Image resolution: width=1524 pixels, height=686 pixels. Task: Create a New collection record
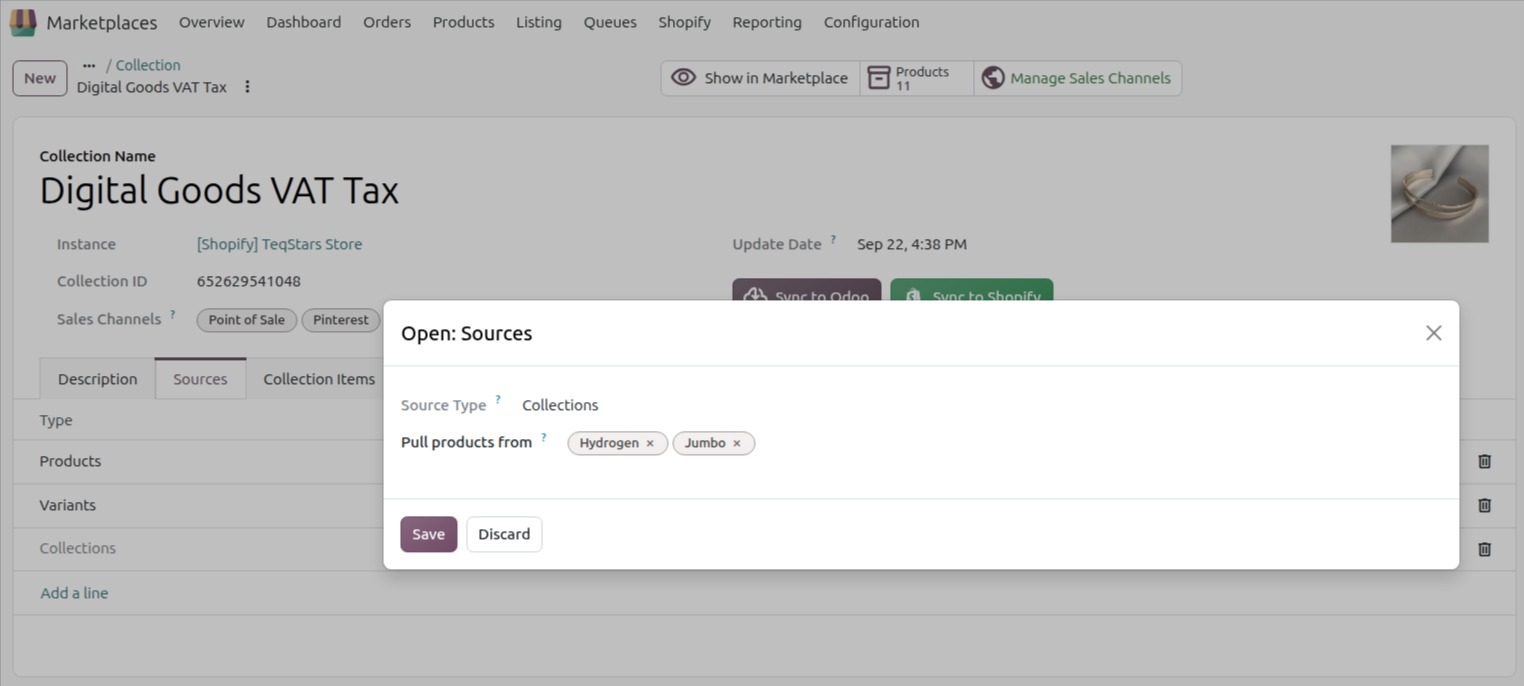tap(40, 78)
